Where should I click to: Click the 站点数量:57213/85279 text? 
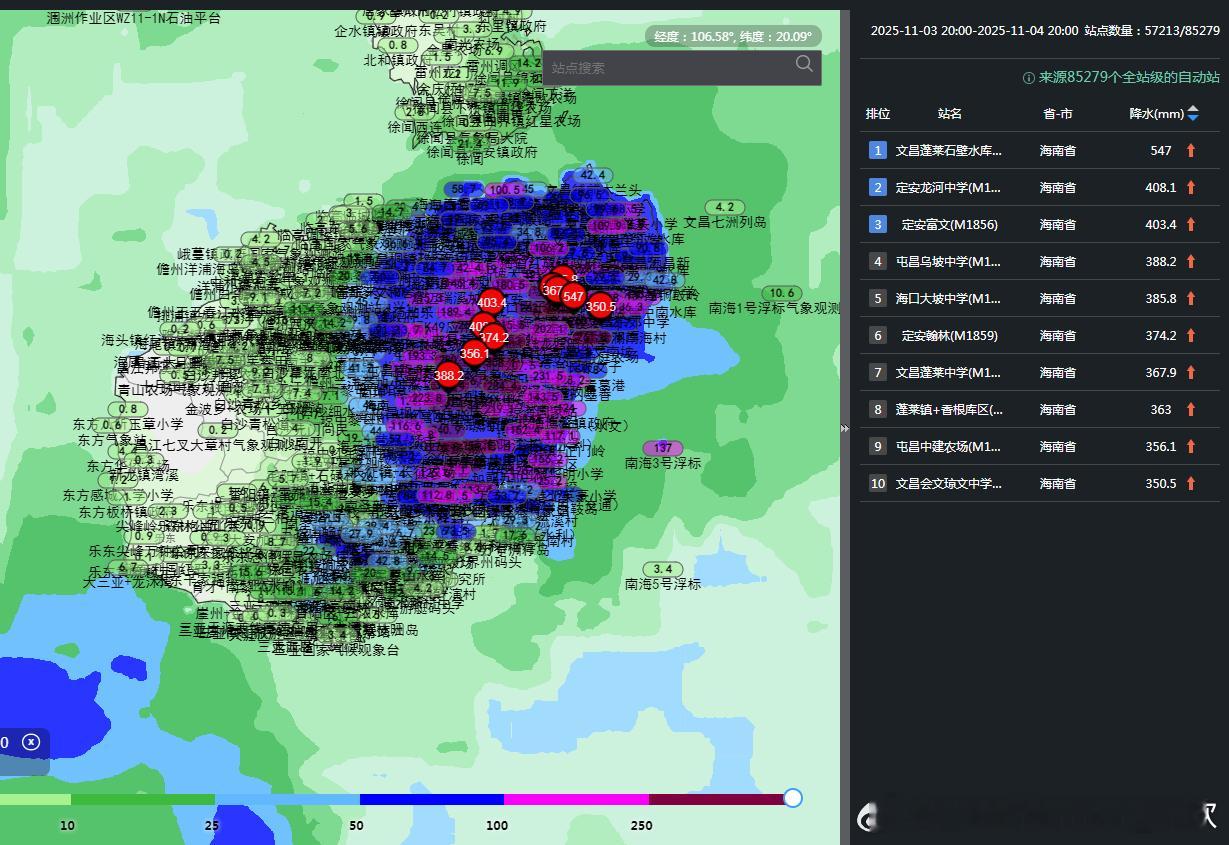click(x=1152, y=31)
